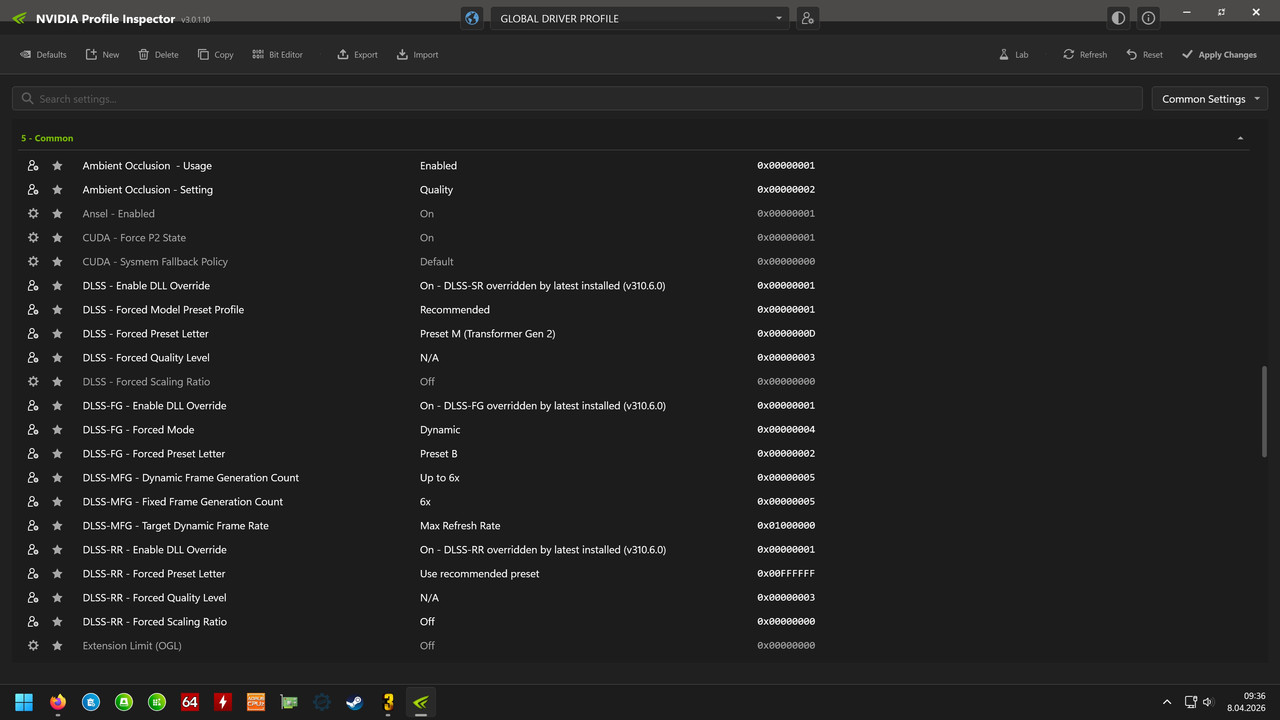Click the settings list vertical scrollbar
The height and width of the screenshot is (720, 1280).
(x=1264, y=411)
